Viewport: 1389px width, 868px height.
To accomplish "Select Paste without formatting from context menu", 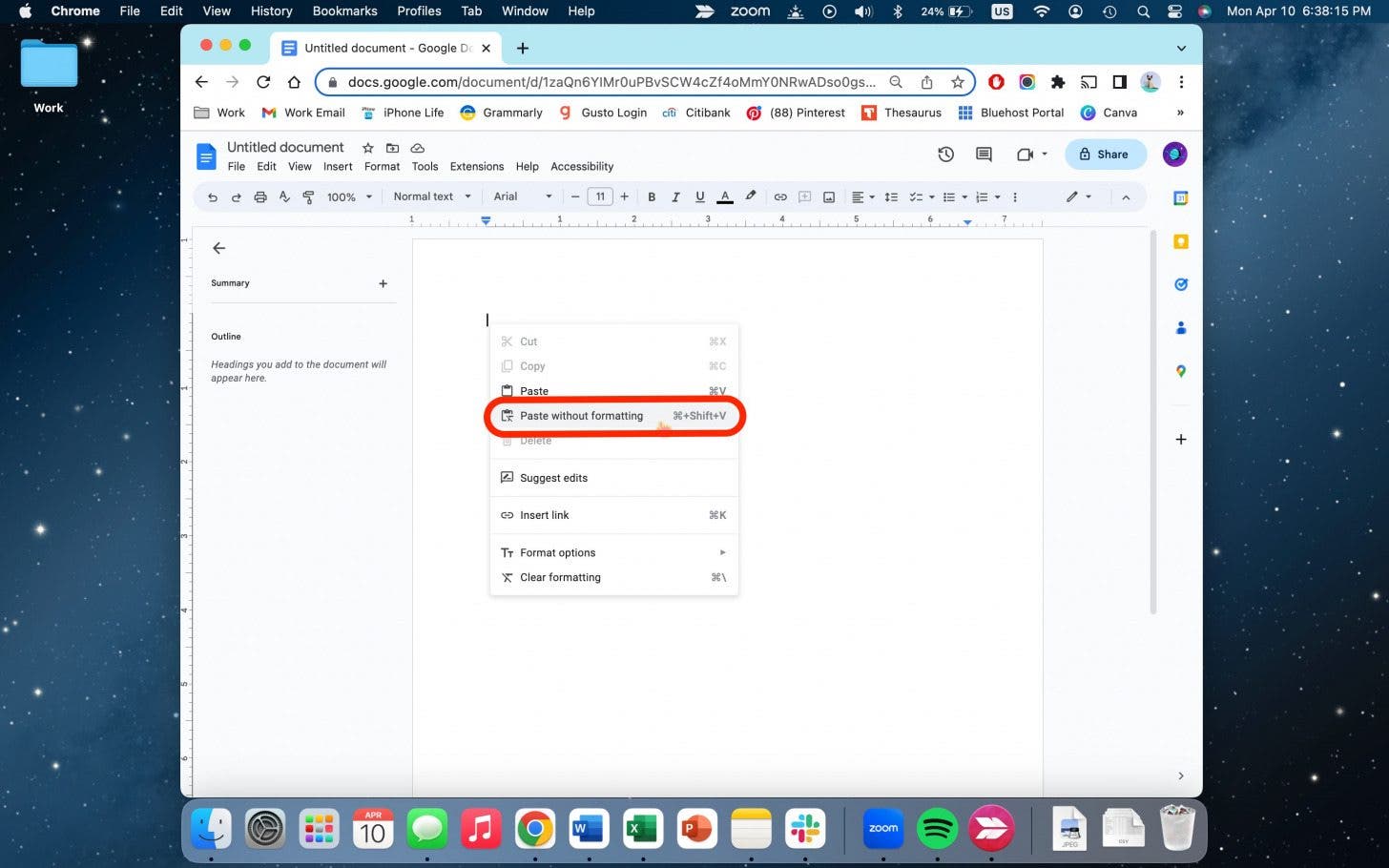I will point(582,416).
